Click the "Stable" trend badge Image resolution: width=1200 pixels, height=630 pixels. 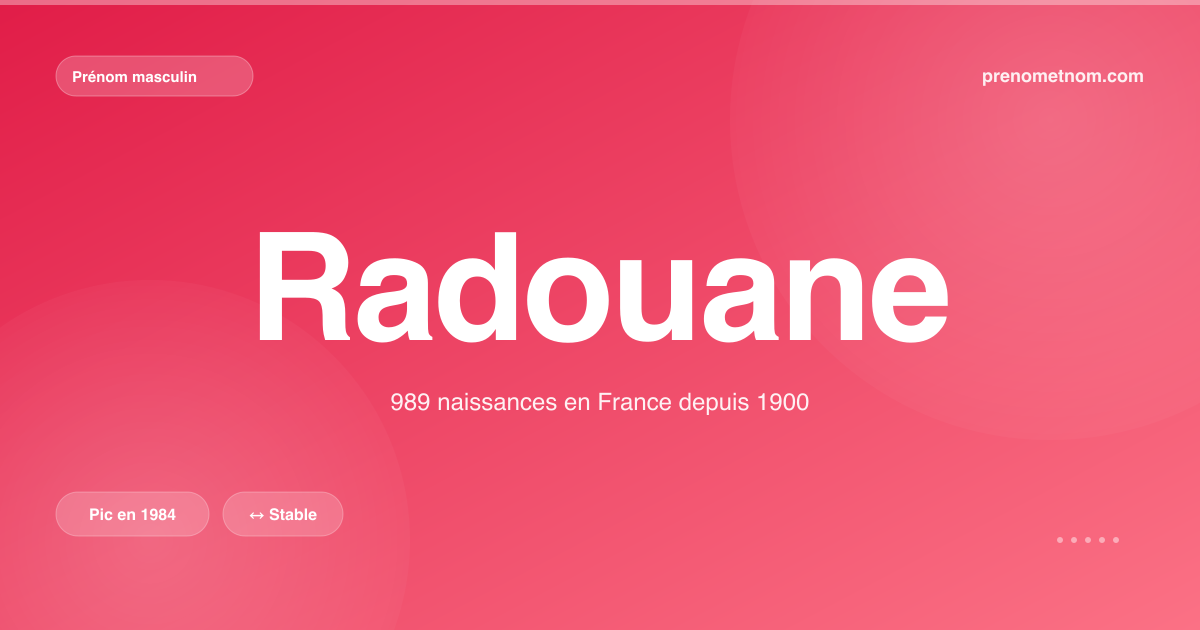[x=283, y=514]
